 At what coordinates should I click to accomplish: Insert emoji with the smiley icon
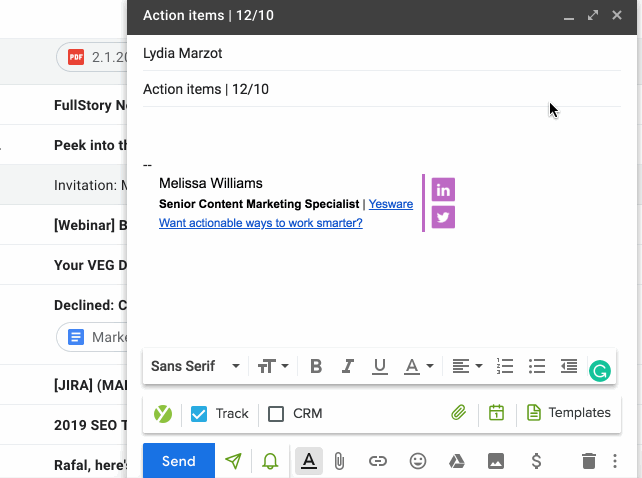[x=418, y=461]
